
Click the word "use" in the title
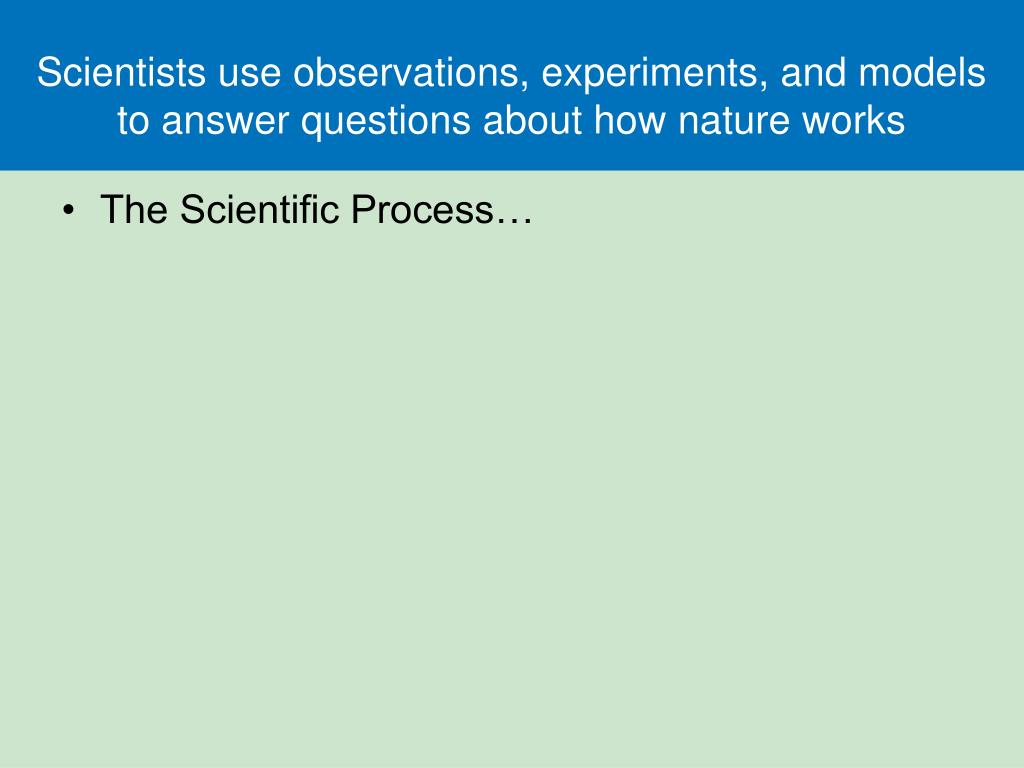[x=249, y=75]
